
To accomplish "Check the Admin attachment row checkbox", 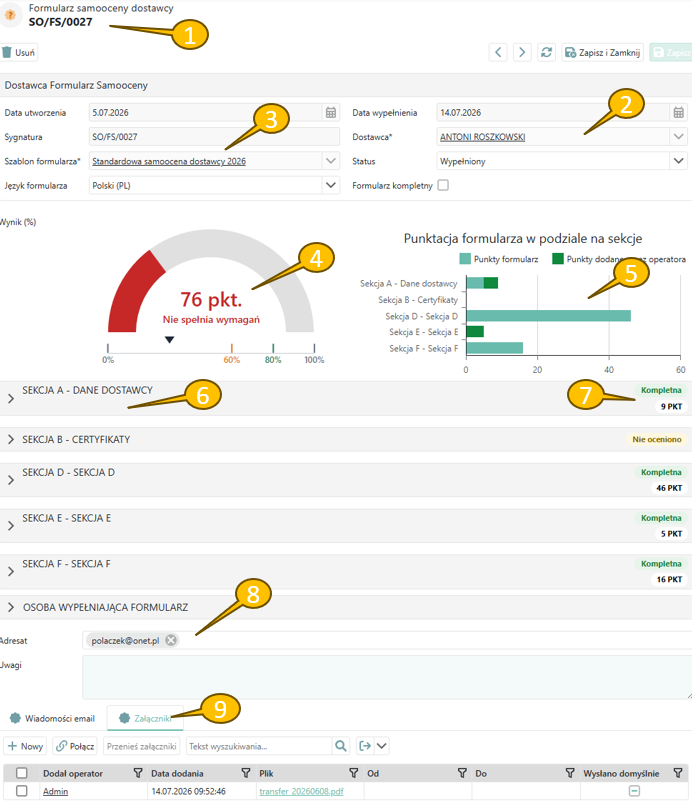I will click(x=22, y=791).
